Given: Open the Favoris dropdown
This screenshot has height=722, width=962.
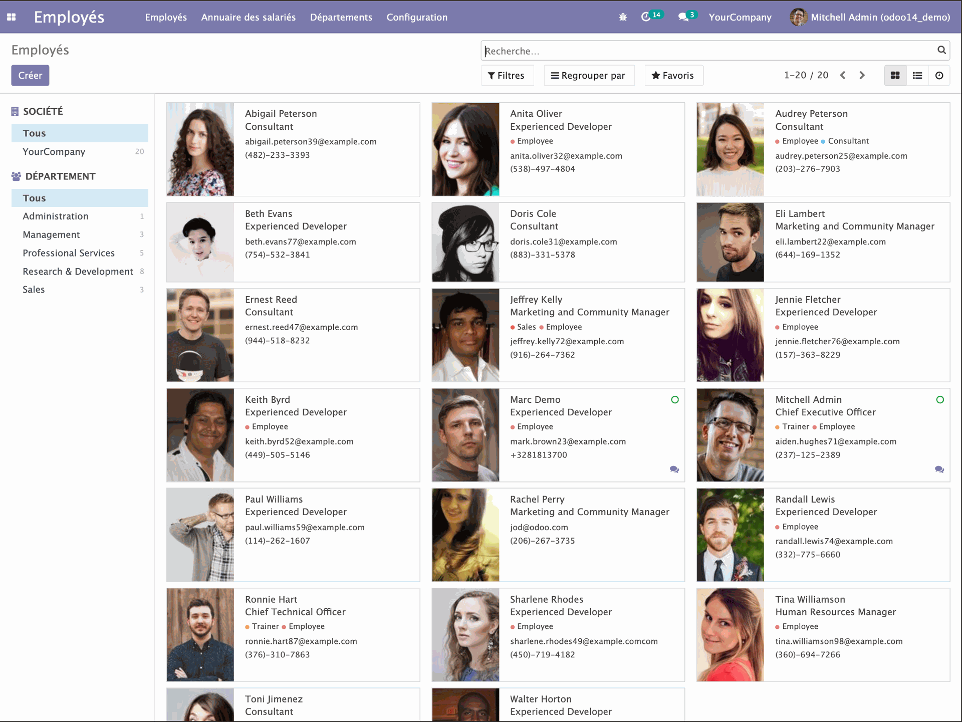Looking at the screenshot, I should [673, 75].
